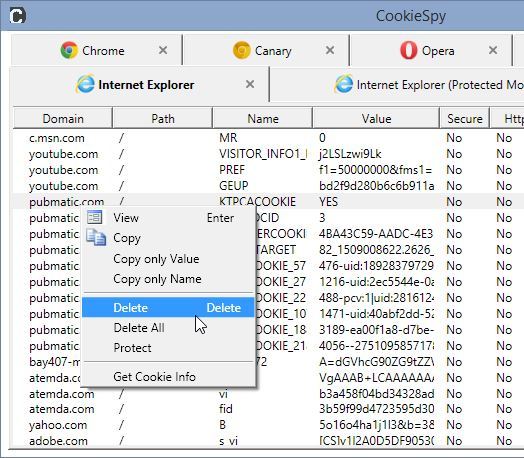
Task: Click value starting 3189-ea00f1a8
Action: point(376,330)
